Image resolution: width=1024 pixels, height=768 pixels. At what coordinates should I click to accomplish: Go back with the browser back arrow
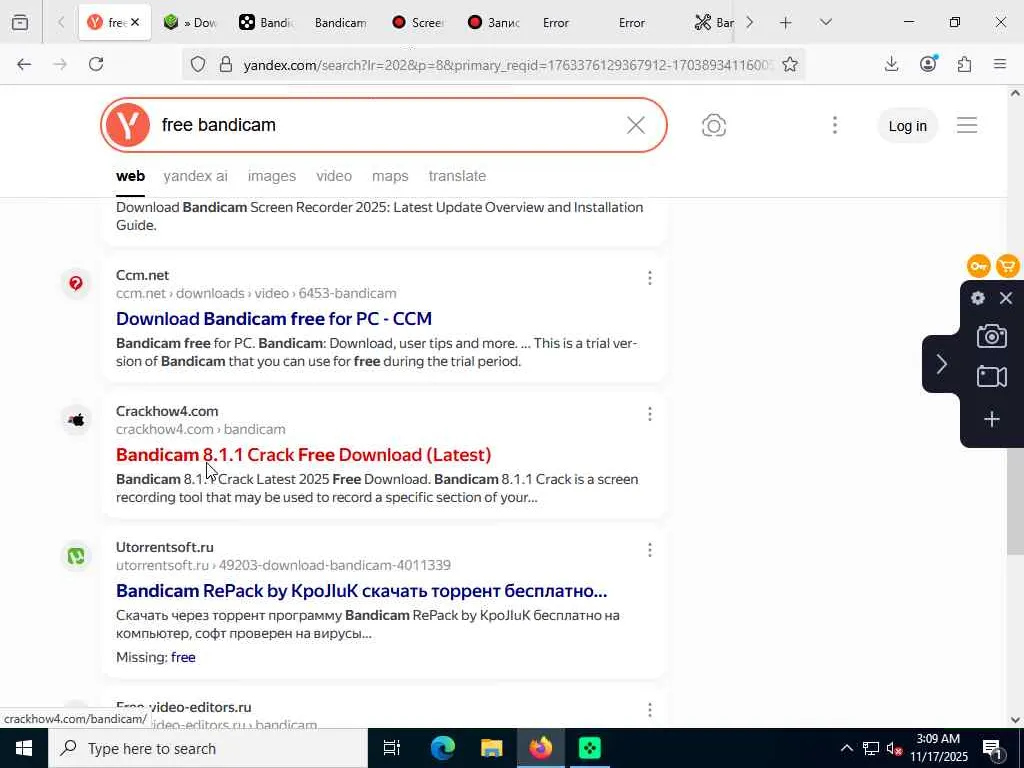(24, 64)
